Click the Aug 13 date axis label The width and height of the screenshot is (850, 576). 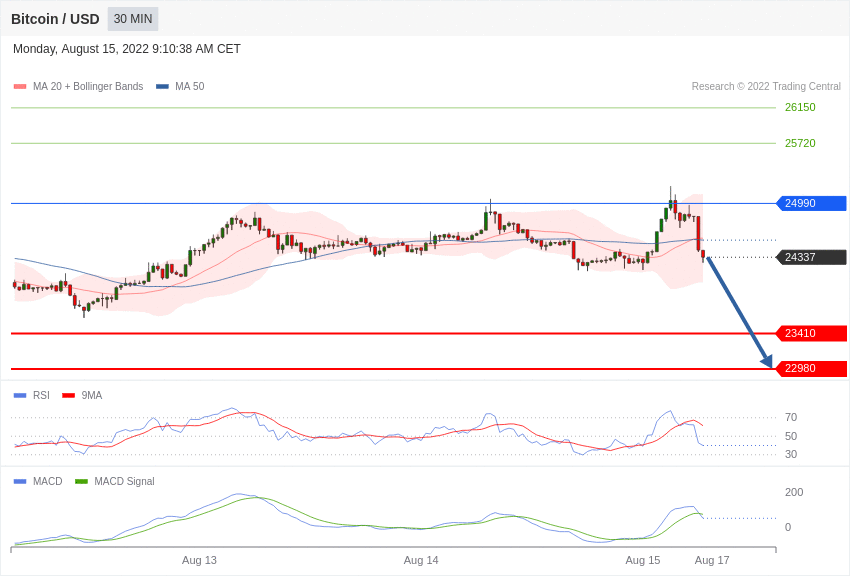[199, 560]
